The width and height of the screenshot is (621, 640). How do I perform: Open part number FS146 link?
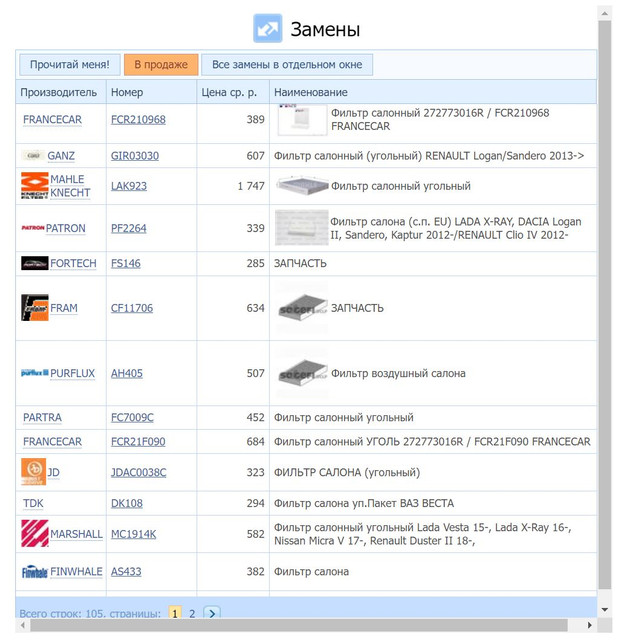click(x=126, y=263)
